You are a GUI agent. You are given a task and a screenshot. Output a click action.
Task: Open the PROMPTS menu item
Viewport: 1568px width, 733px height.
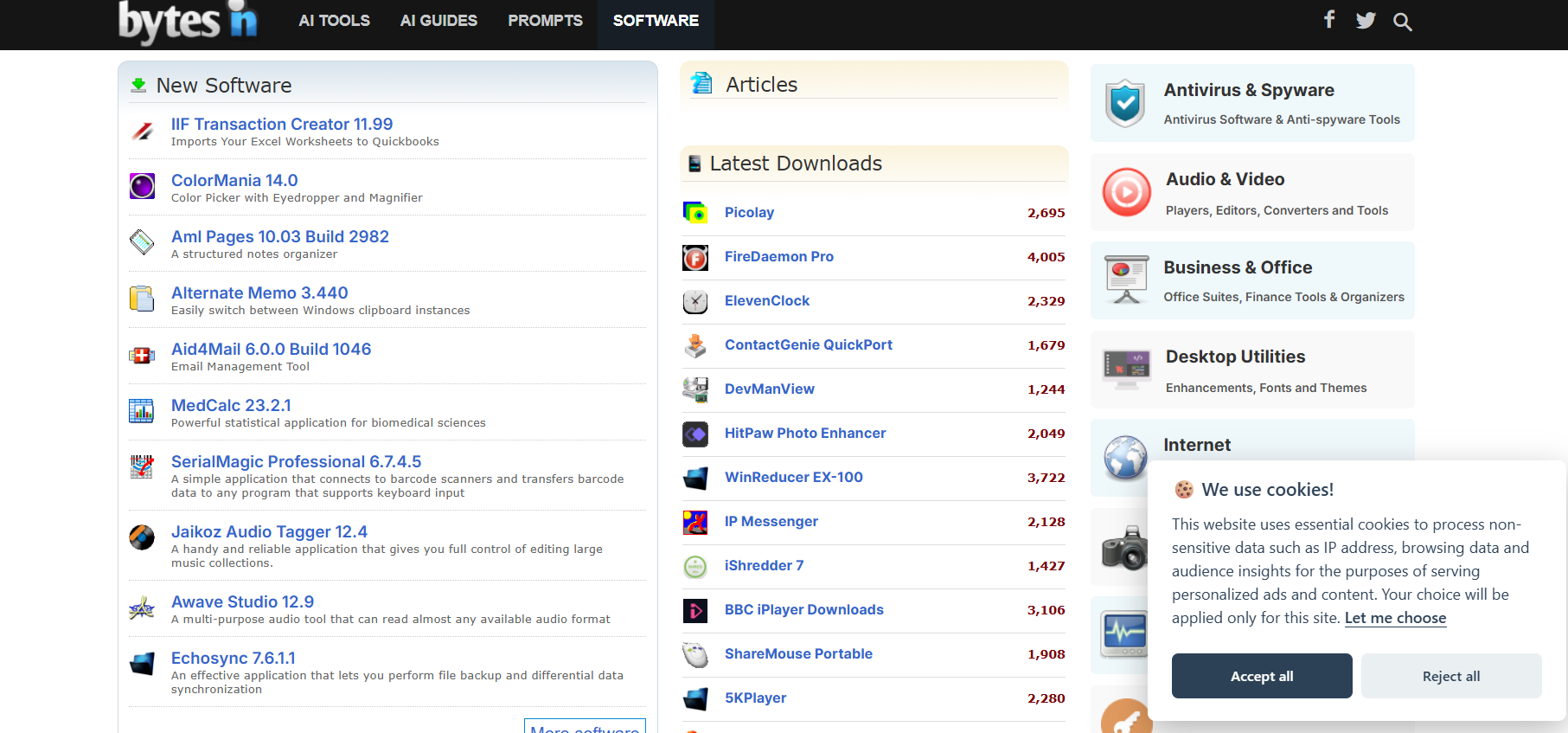[545, 21]
